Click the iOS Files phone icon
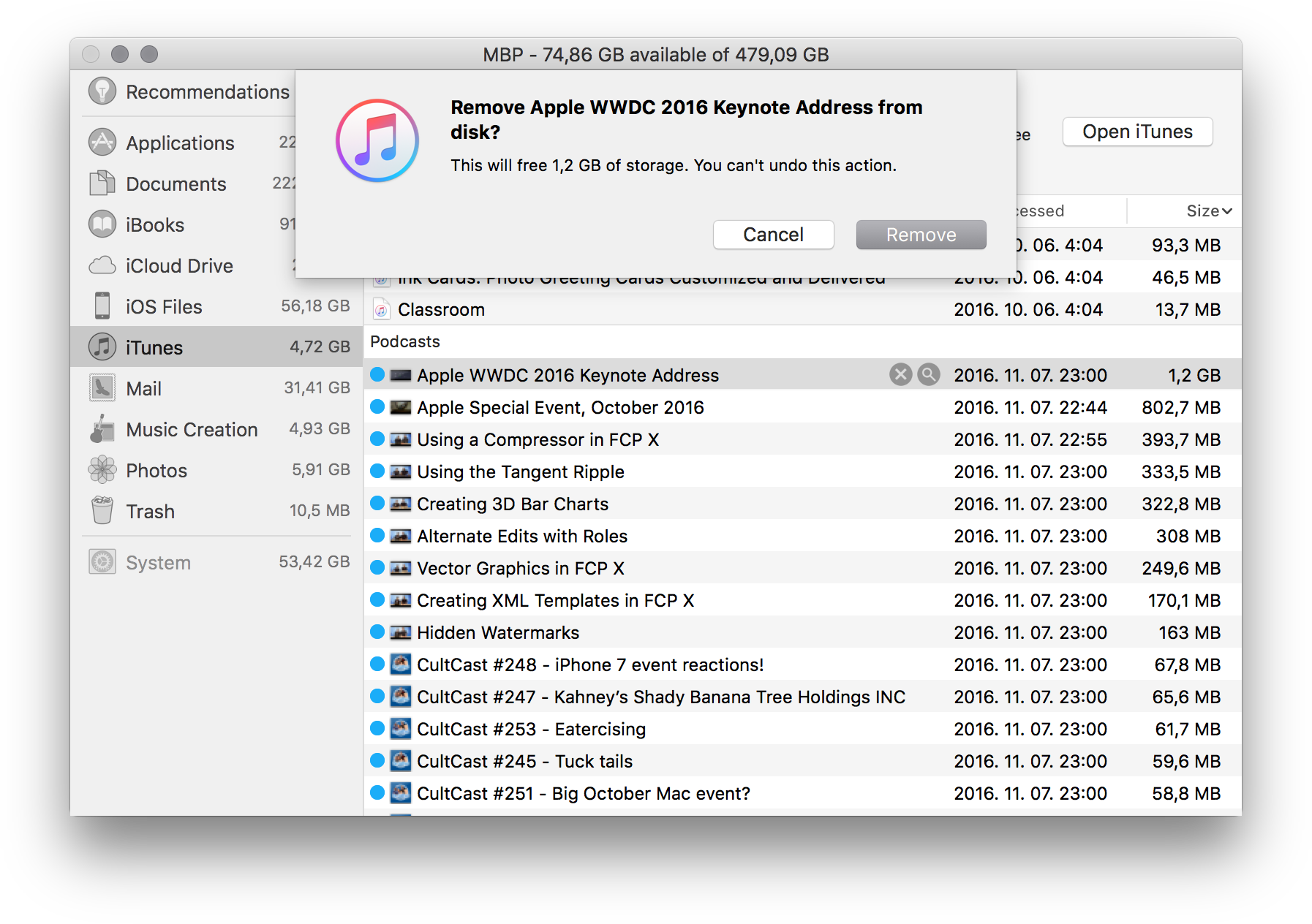1312x924 pixels. 102,306
